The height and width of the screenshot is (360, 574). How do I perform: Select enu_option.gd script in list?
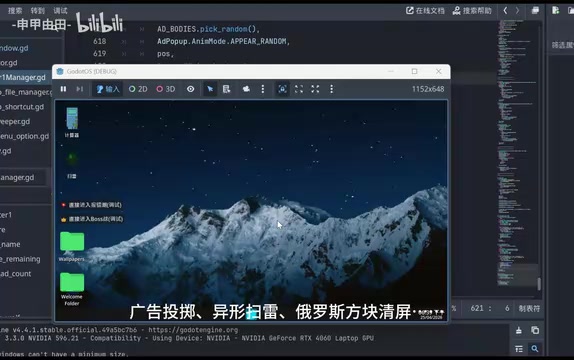(x=26, y=136)
